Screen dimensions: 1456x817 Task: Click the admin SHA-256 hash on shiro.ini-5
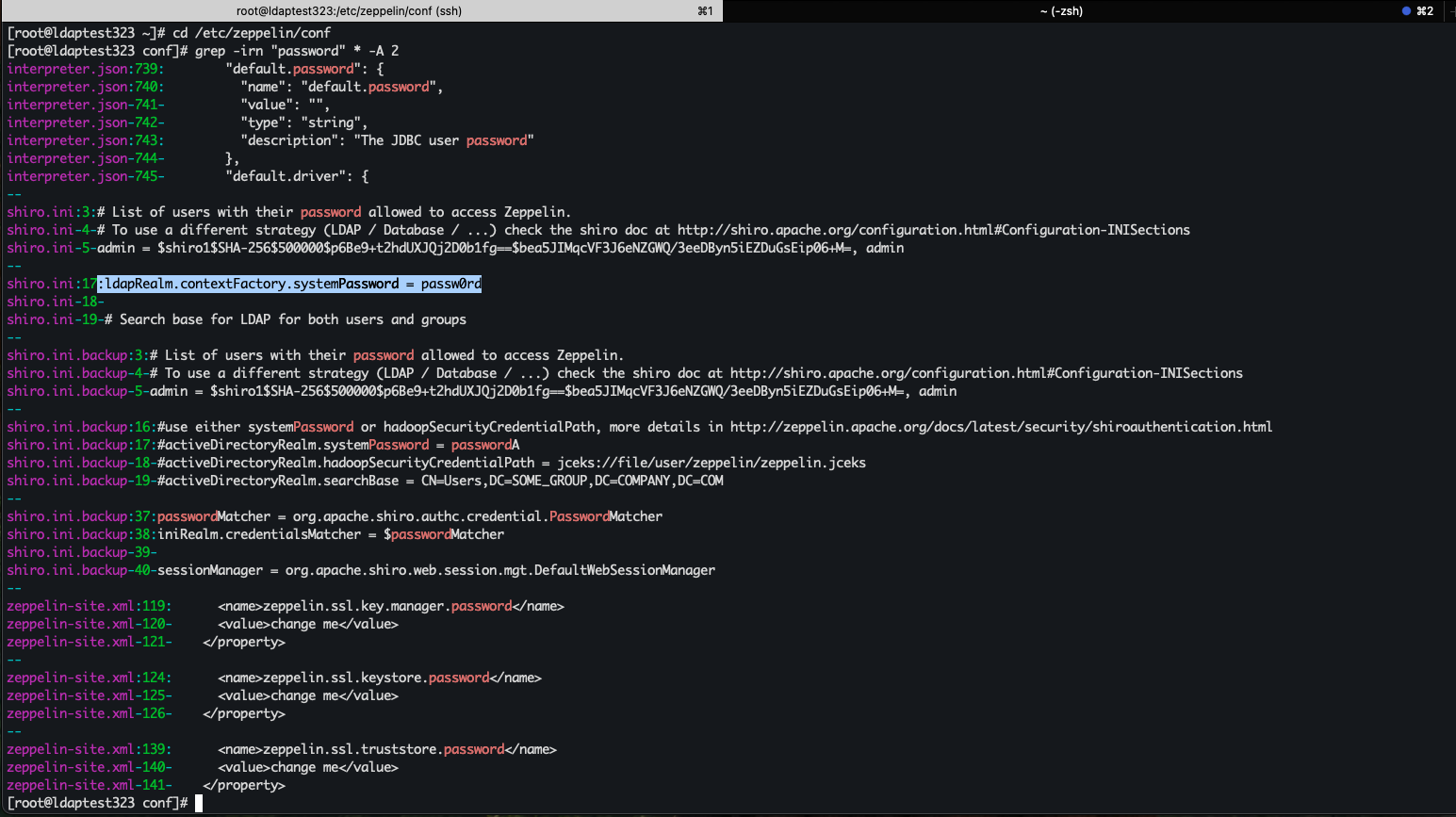point(504,248)
